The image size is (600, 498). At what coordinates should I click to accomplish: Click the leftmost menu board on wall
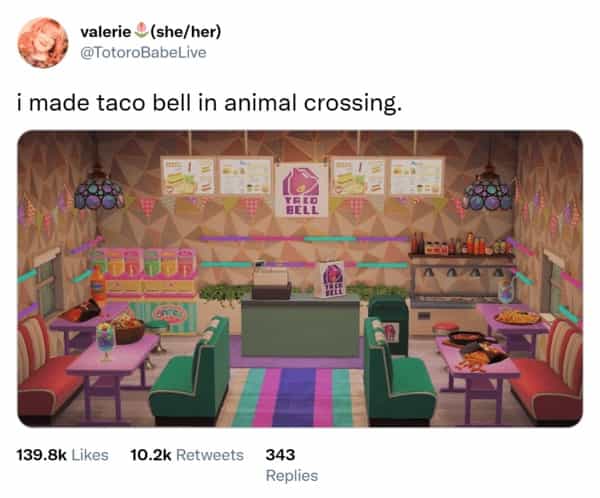[x=188, y=176]
